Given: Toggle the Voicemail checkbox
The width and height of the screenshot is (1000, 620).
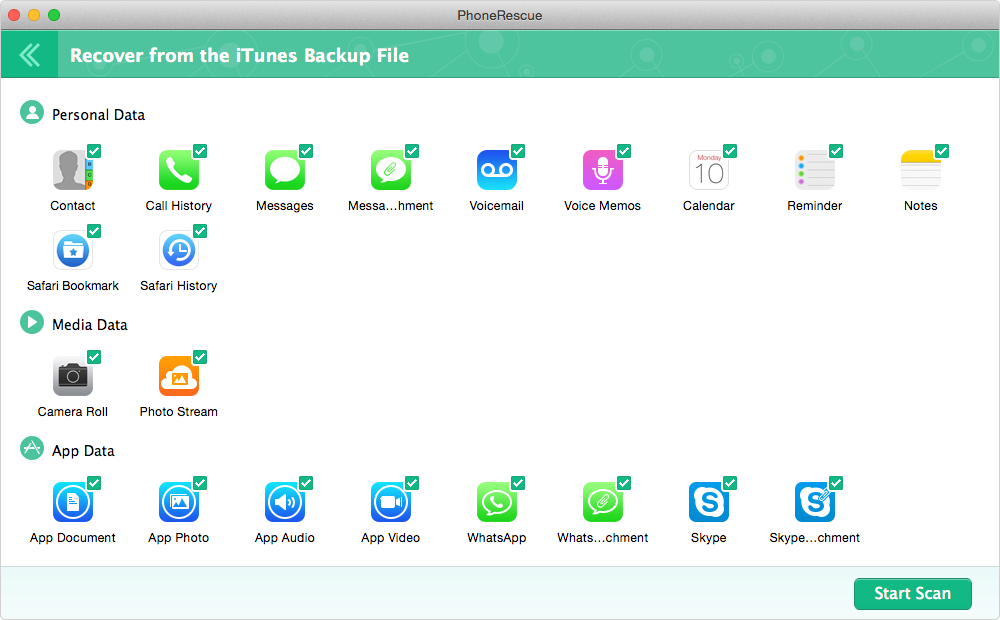Looking at the screenshot, I should pyautogui.click(x=518, y=151).
